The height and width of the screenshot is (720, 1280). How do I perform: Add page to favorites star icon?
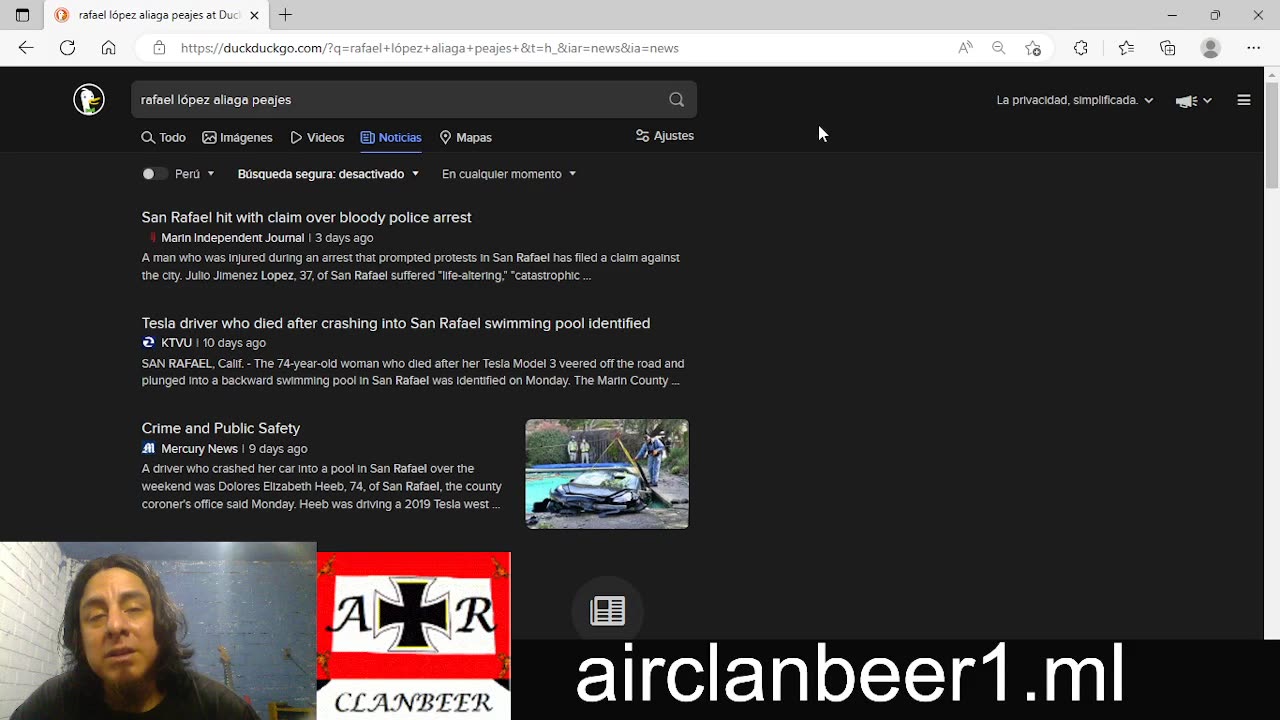(1033, 48)
